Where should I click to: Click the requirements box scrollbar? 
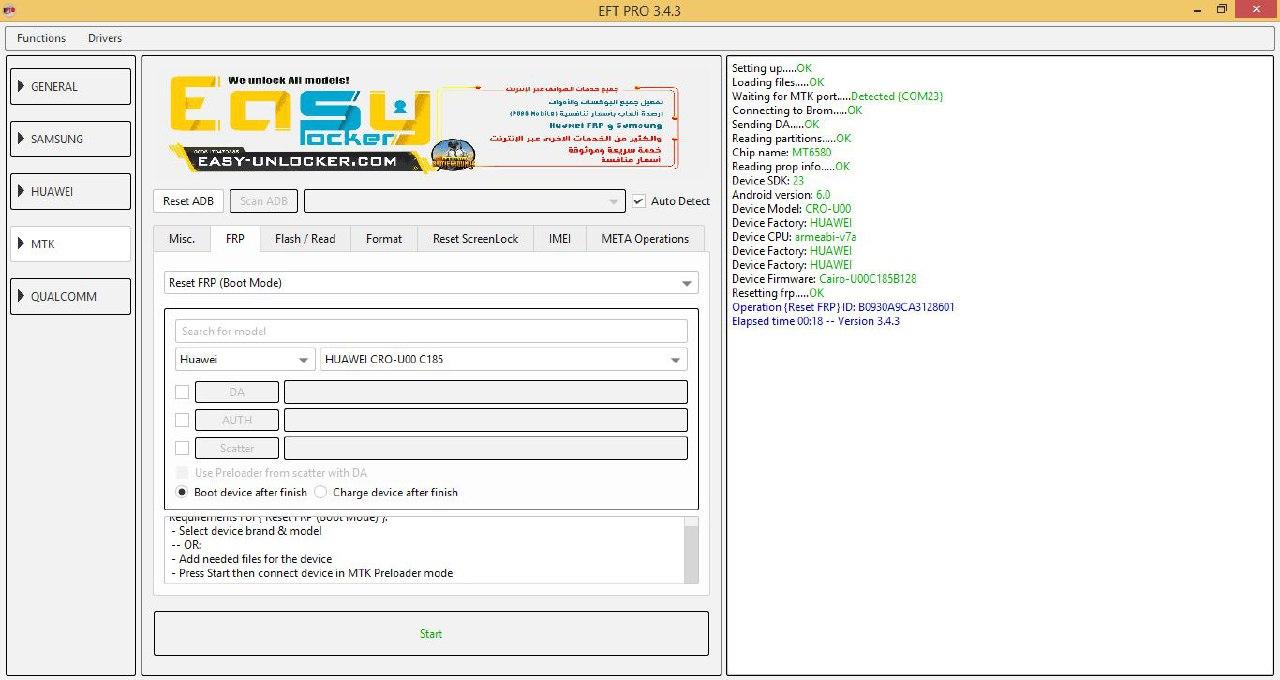(x=691, y=550)
